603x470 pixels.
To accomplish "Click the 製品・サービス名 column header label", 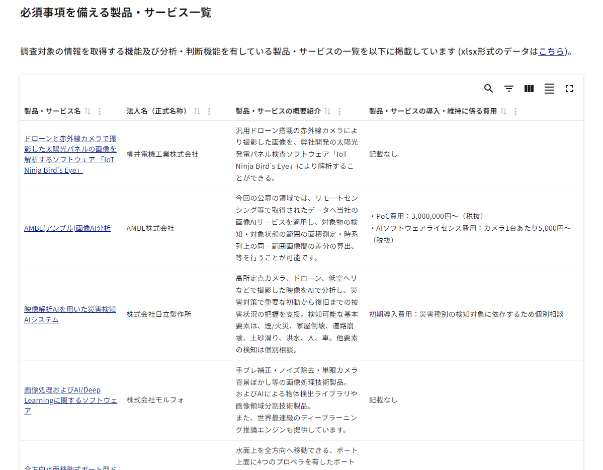I will [x=52, y=111].
